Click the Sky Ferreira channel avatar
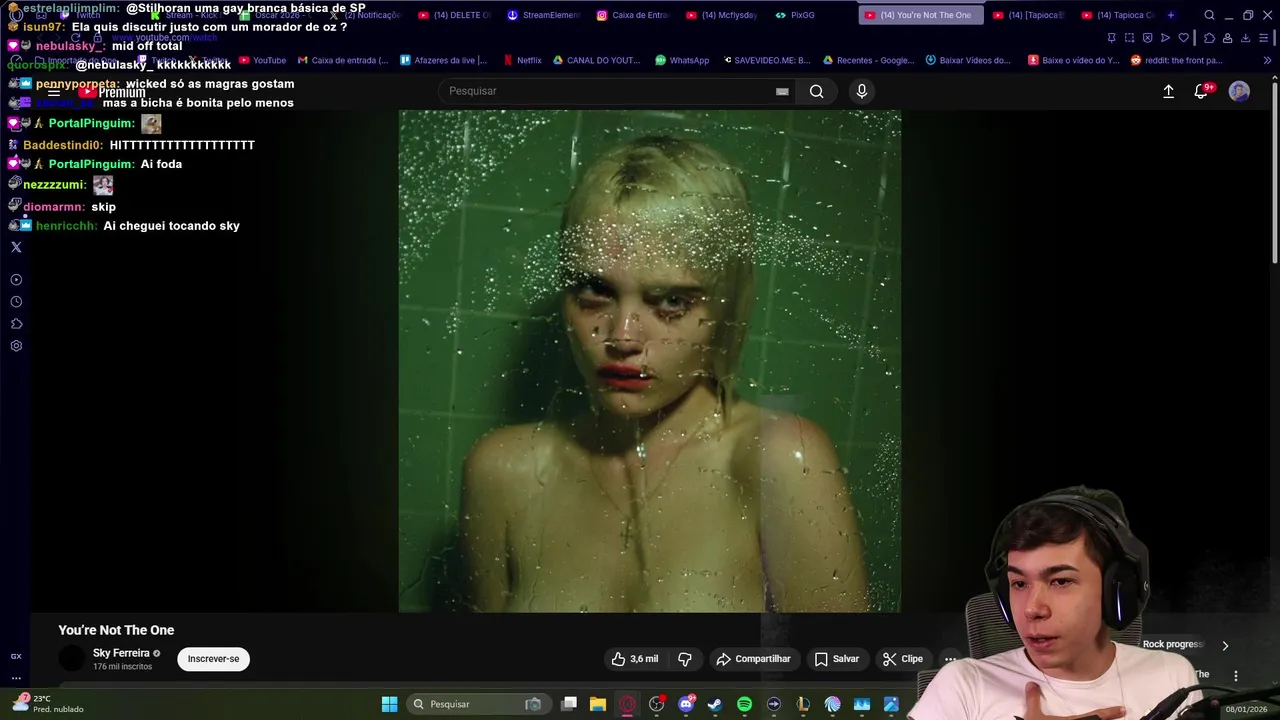Image resolution: width=1280 pixels, height=720 pixels. 72,659
